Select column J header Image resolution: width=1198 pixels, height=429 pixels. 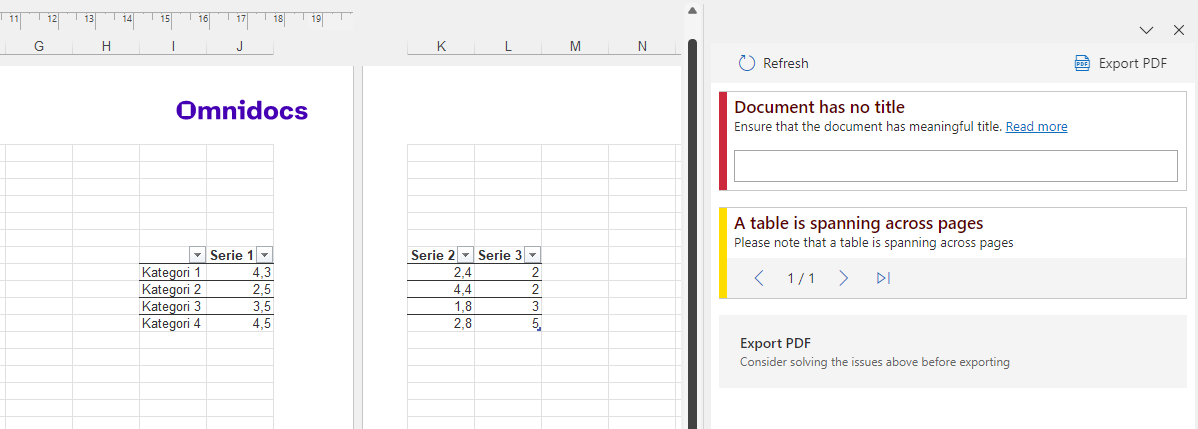pyautogui.click(x=240, y=47)
